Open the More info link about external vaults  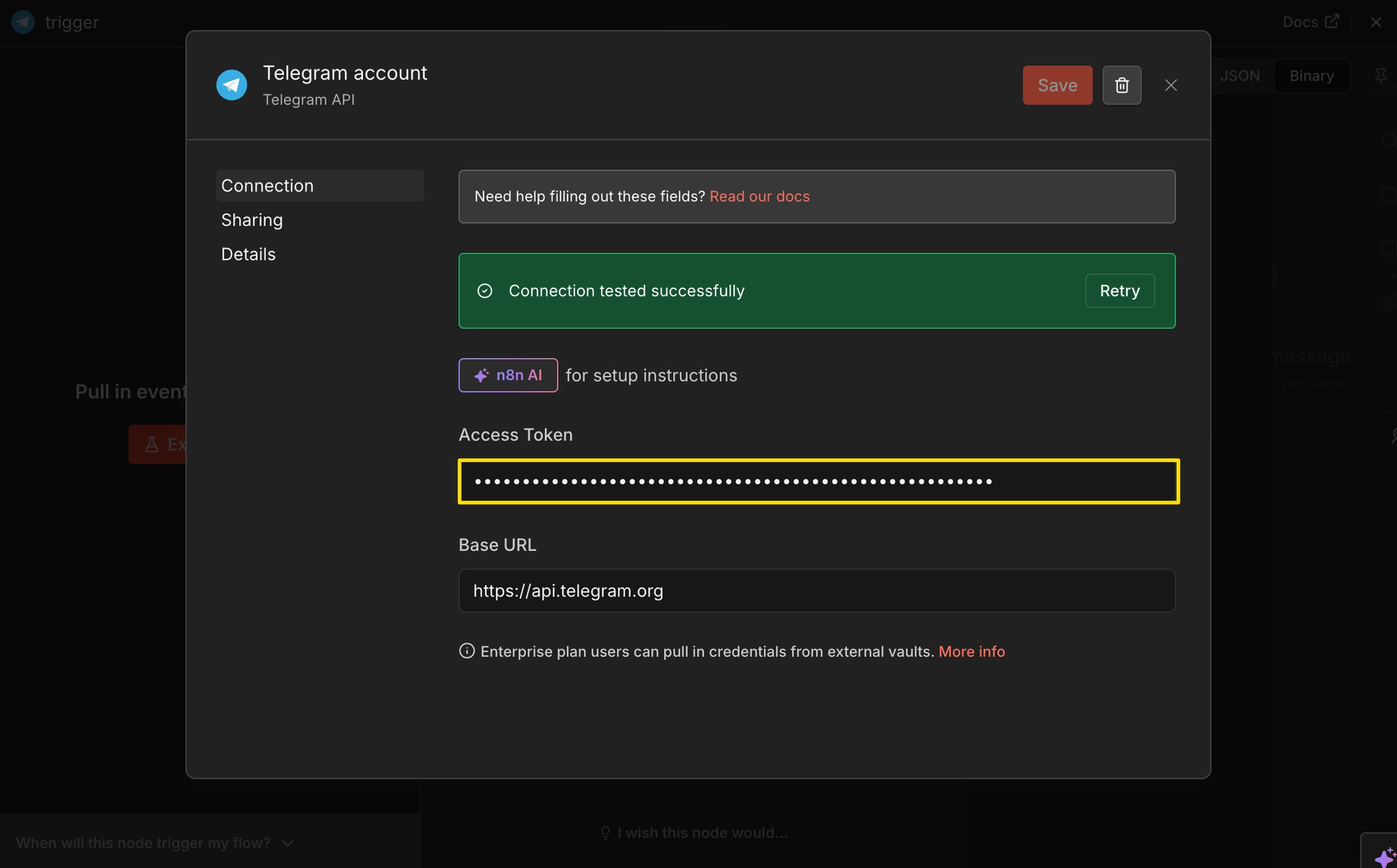point(971,652)
